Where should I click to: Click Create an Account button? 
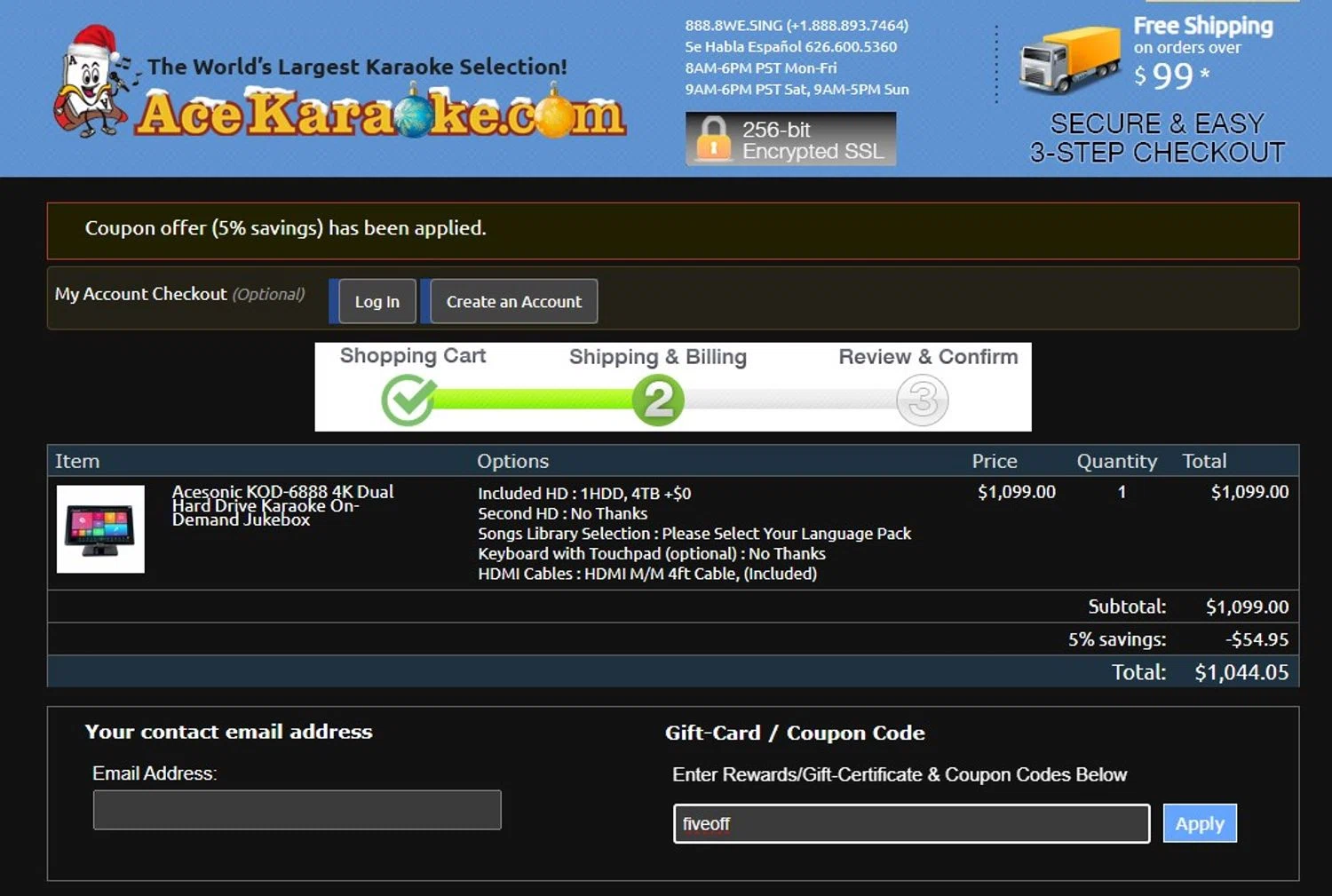(513, 302)
